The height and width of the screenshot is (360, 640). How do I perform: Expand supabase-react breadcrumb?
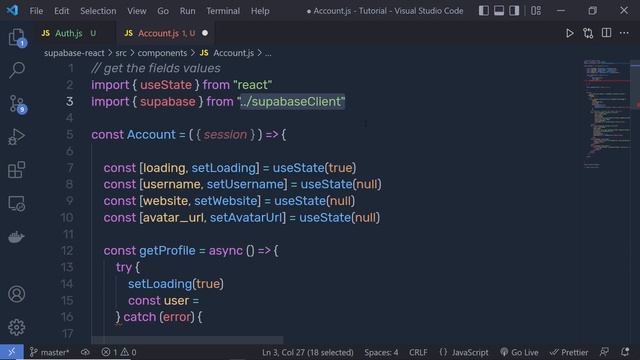coord(74,53)
